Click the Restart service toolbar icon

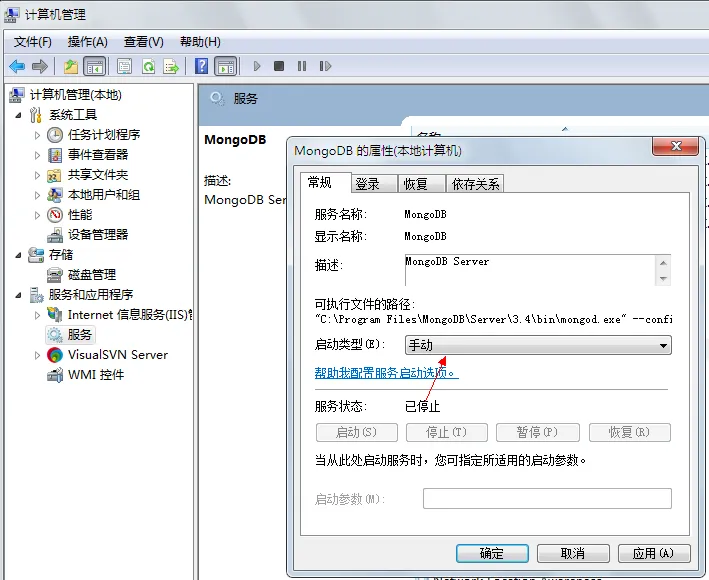[x=325, y=66]
